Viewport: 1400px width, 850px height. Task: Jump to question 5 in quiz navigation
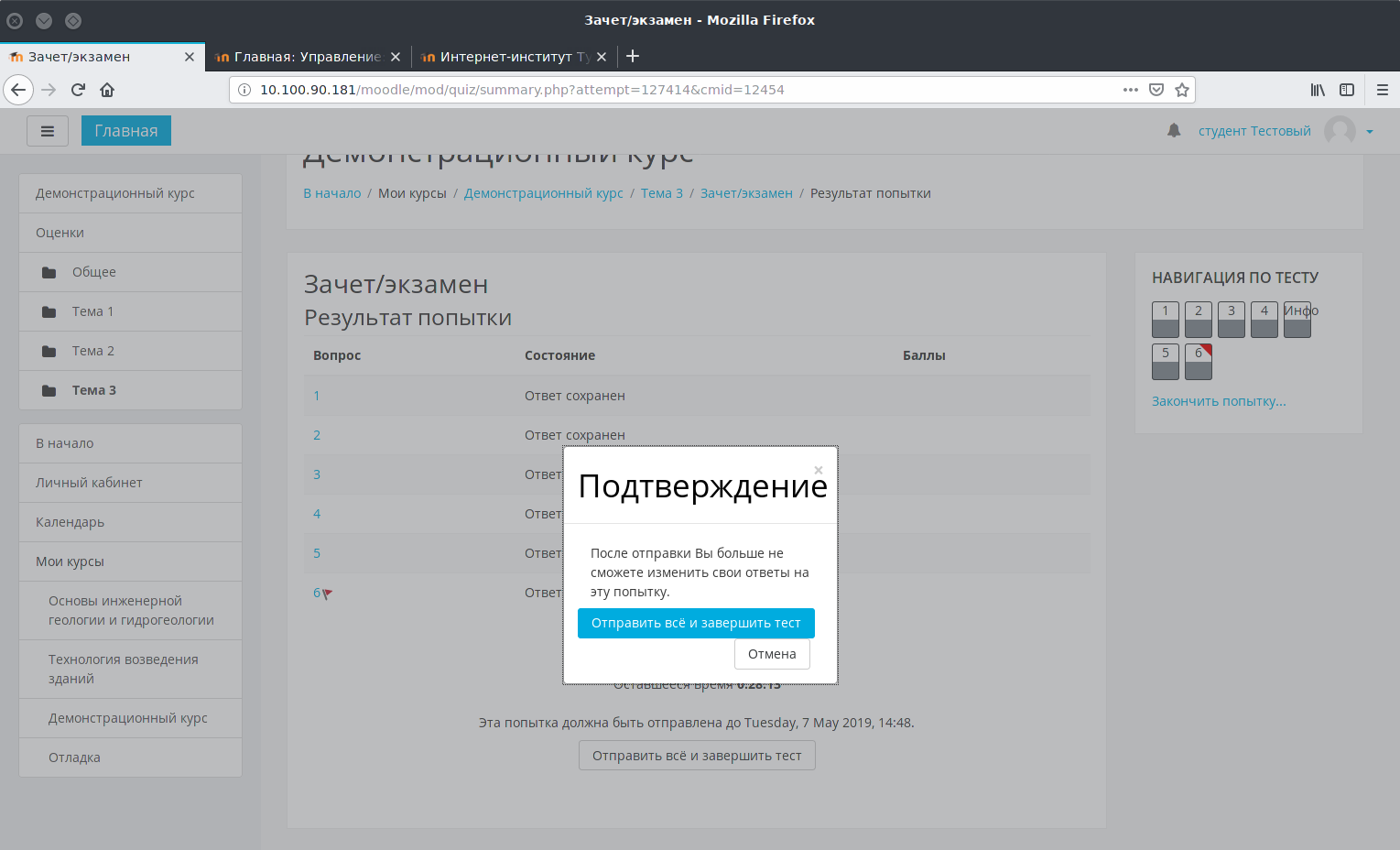coord(1166,362)
